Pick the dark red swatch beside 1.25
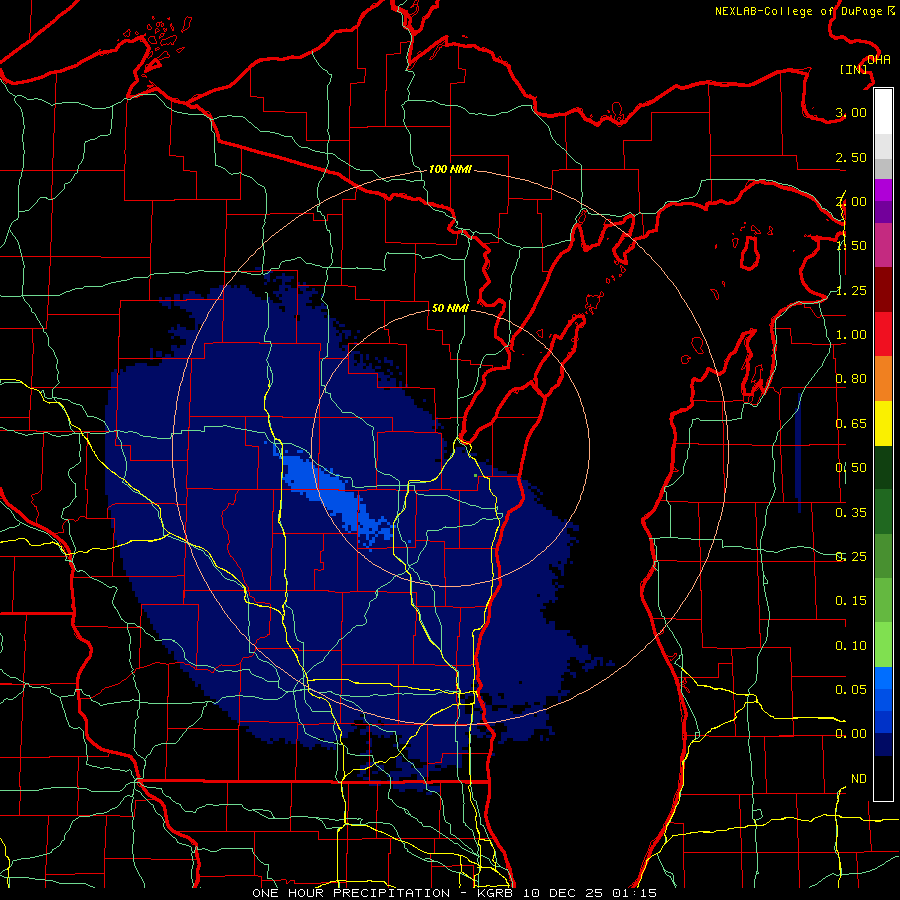Screen dimensions: 900x900 883,290
